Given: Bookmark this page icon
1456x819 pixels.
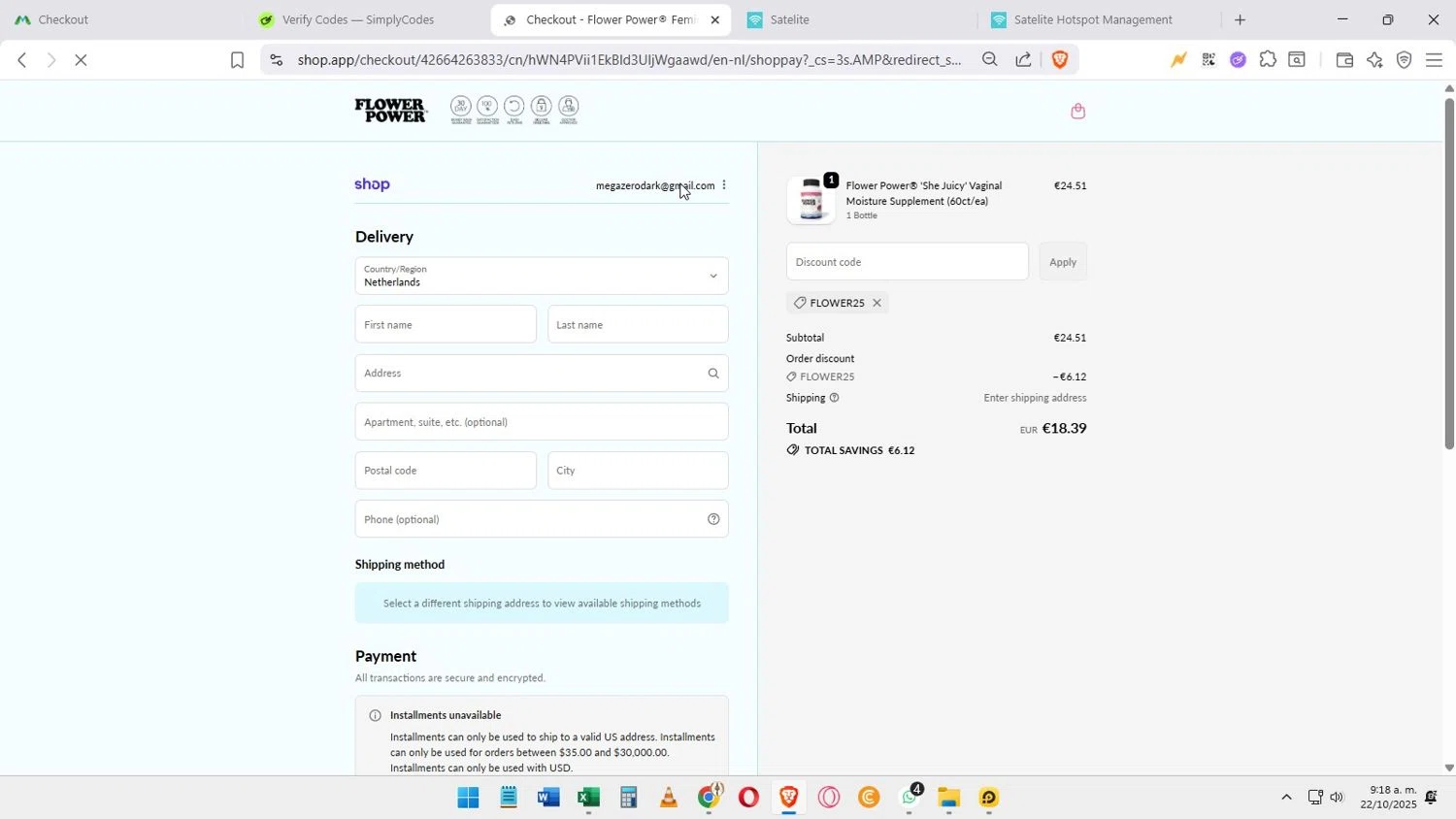Looking at the screenshot, I should tap(237, 60).
